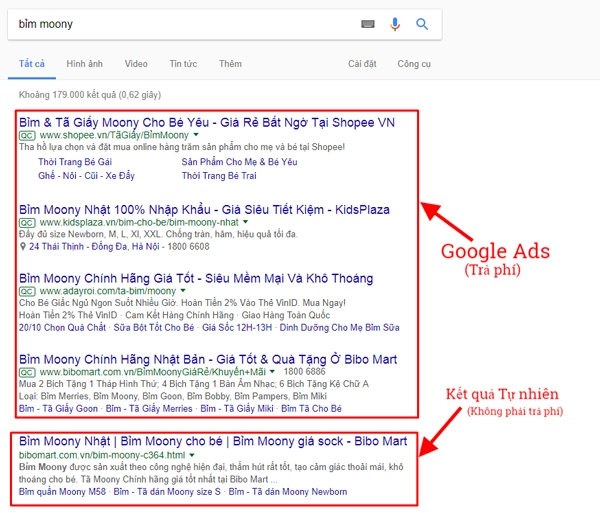600x513 pixels.
Task: Click the 'Khoảng 179.000 kết quả' result count
Action: [90, 95]
